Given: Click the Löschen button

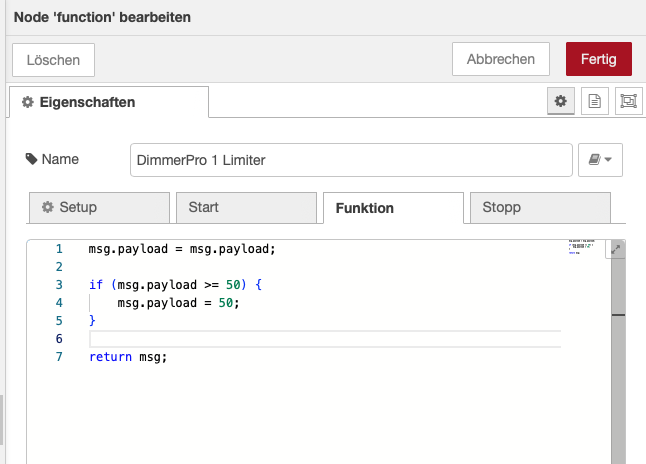Looking at the screenshot, I should [x=53, y=59].
